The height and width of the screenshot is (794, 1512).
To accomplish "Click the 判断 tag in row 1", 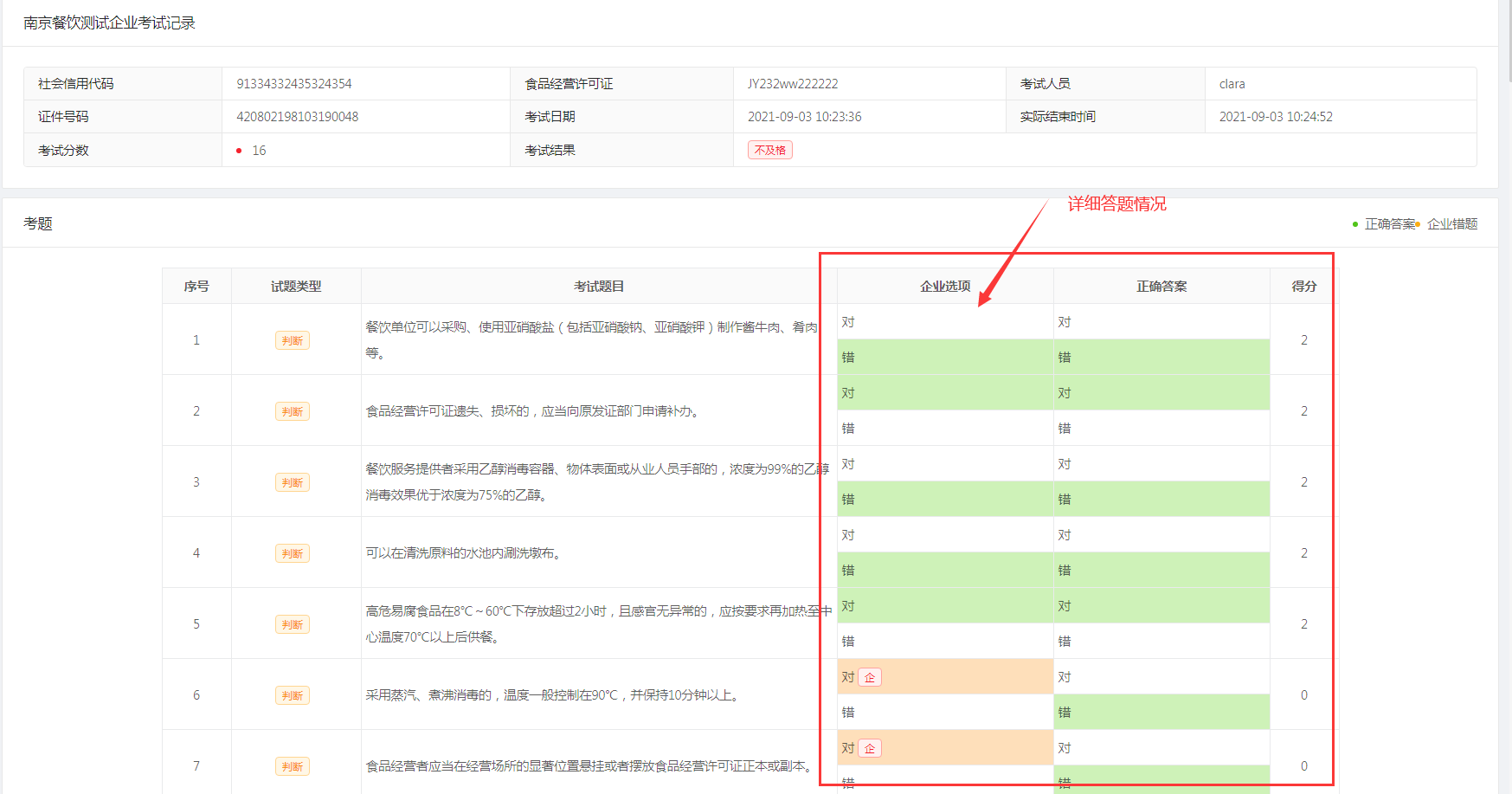I will pos(293,340).
